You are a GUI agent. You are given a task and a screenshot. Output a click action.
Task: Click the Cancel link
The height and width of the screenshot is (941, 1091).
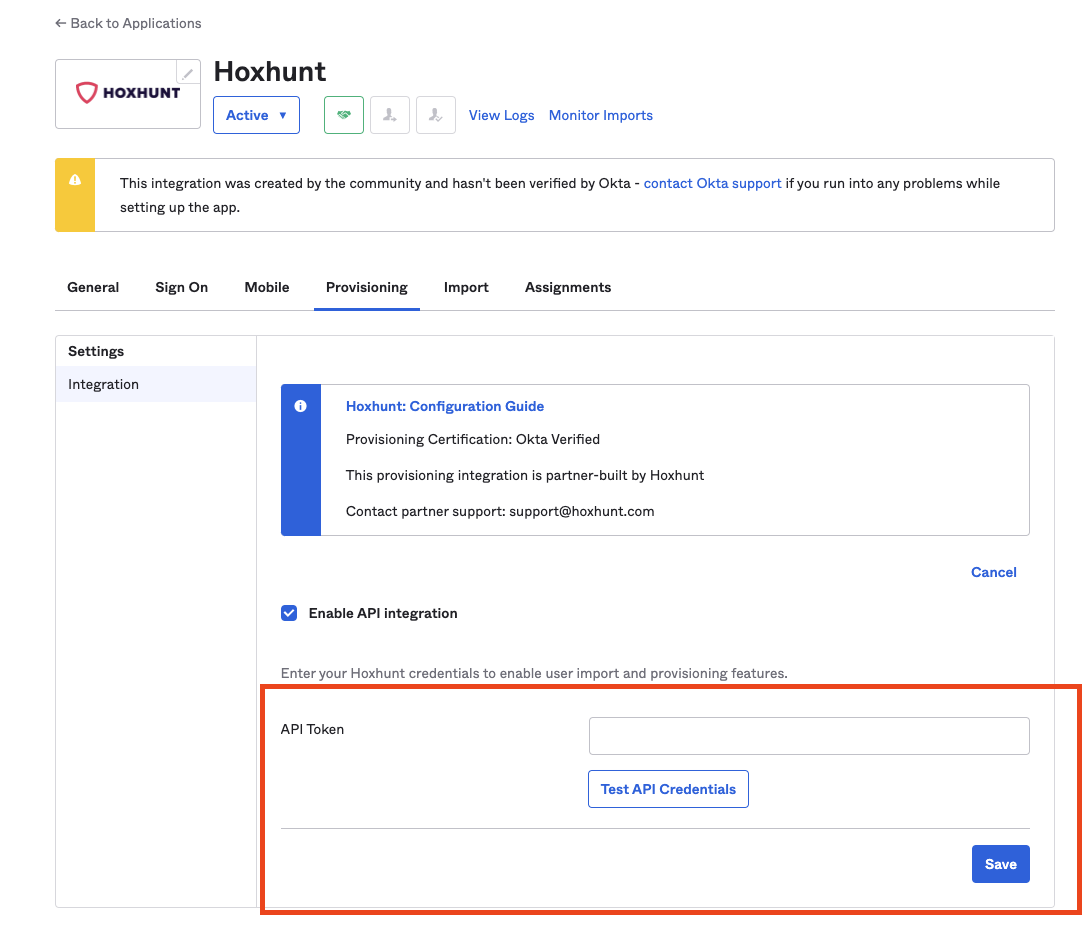click(x=994, y=572)
